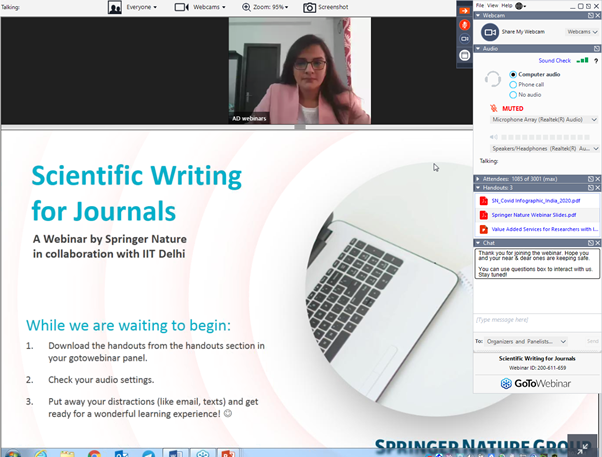This screenshot has width=602, height=457.
Task: Click the Sound Check link
Action: [554, 61]
